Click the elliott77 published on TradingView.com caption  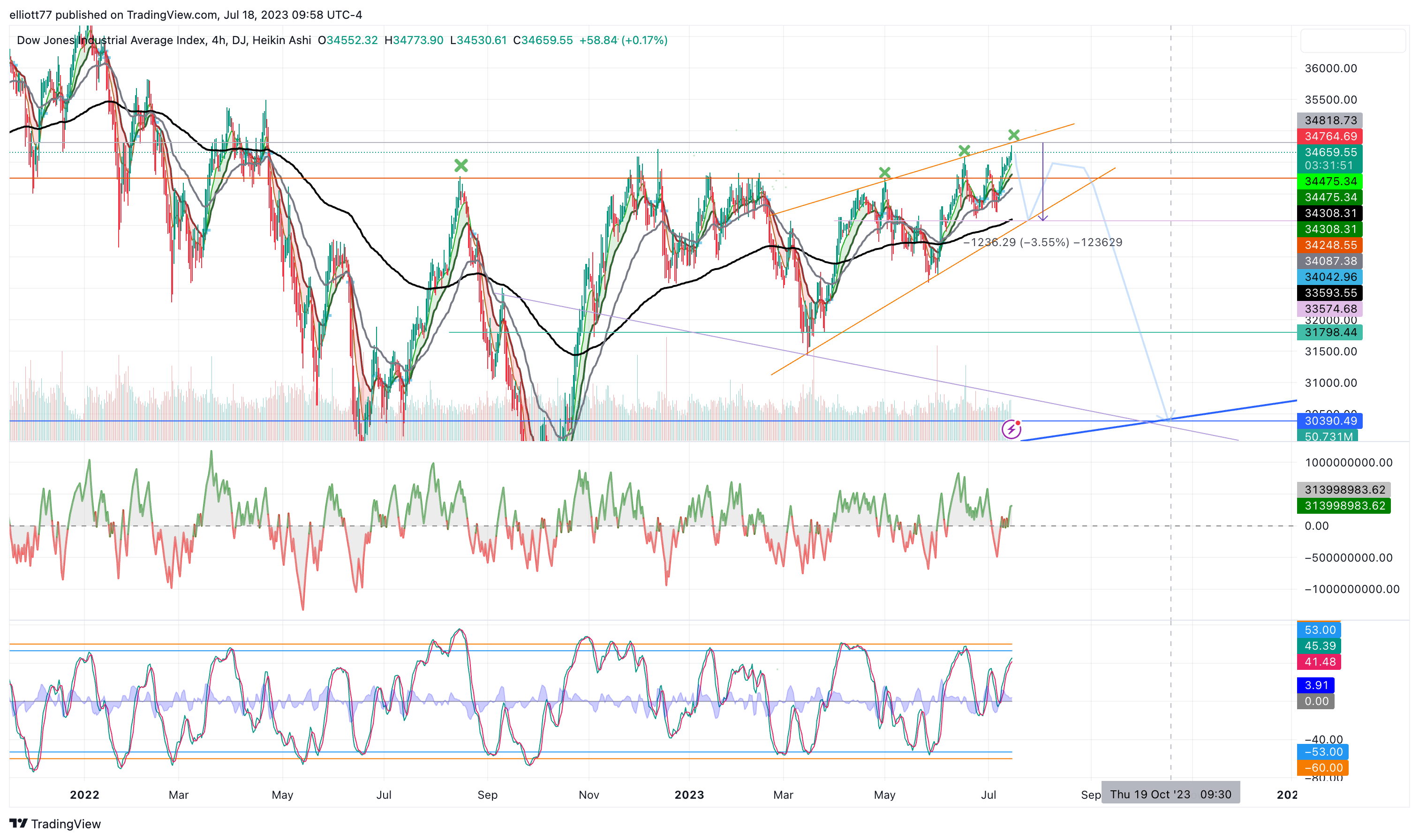pos(186,15)
